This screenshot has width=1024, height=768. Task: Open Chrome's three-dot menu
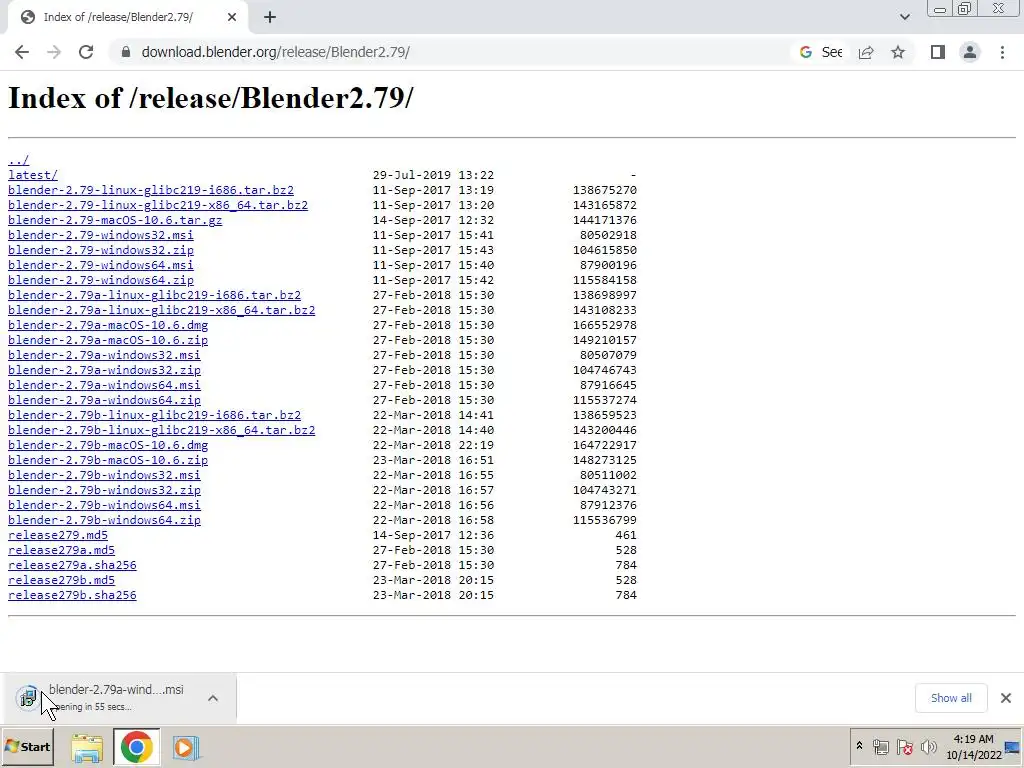tap(1002, 52)
